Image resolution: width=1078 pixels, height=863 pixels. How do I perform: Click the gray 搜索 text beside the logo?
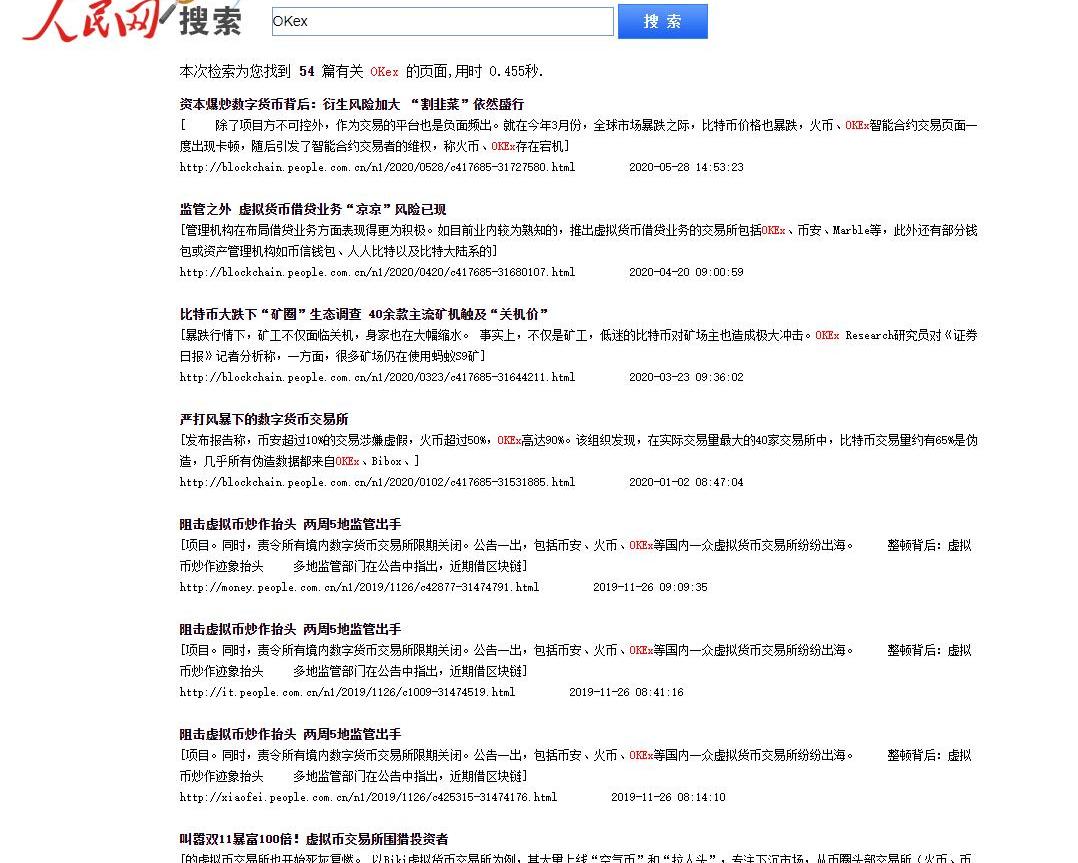click(x=210, y=22)
